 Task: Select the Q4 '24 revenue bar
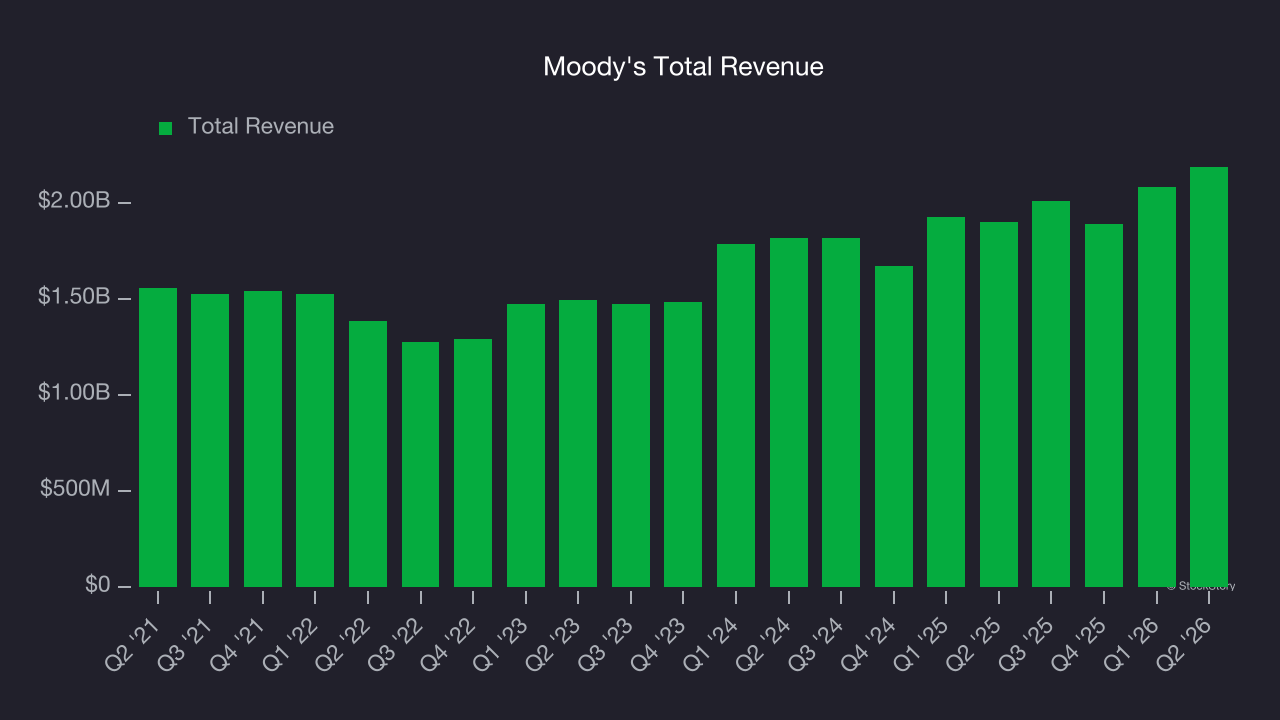894,426
